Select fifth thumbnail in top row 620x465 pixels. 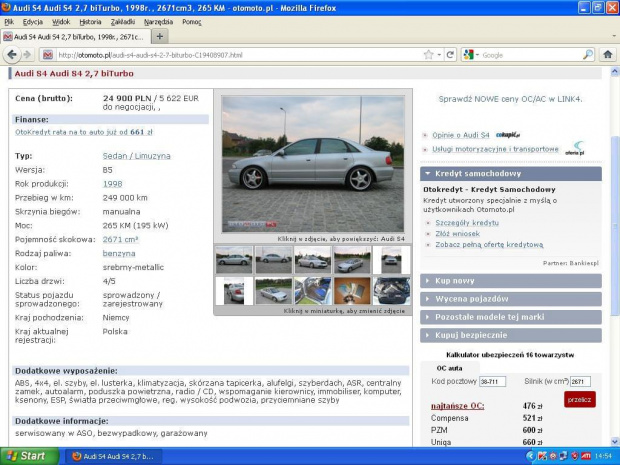[x=391, y=260]
